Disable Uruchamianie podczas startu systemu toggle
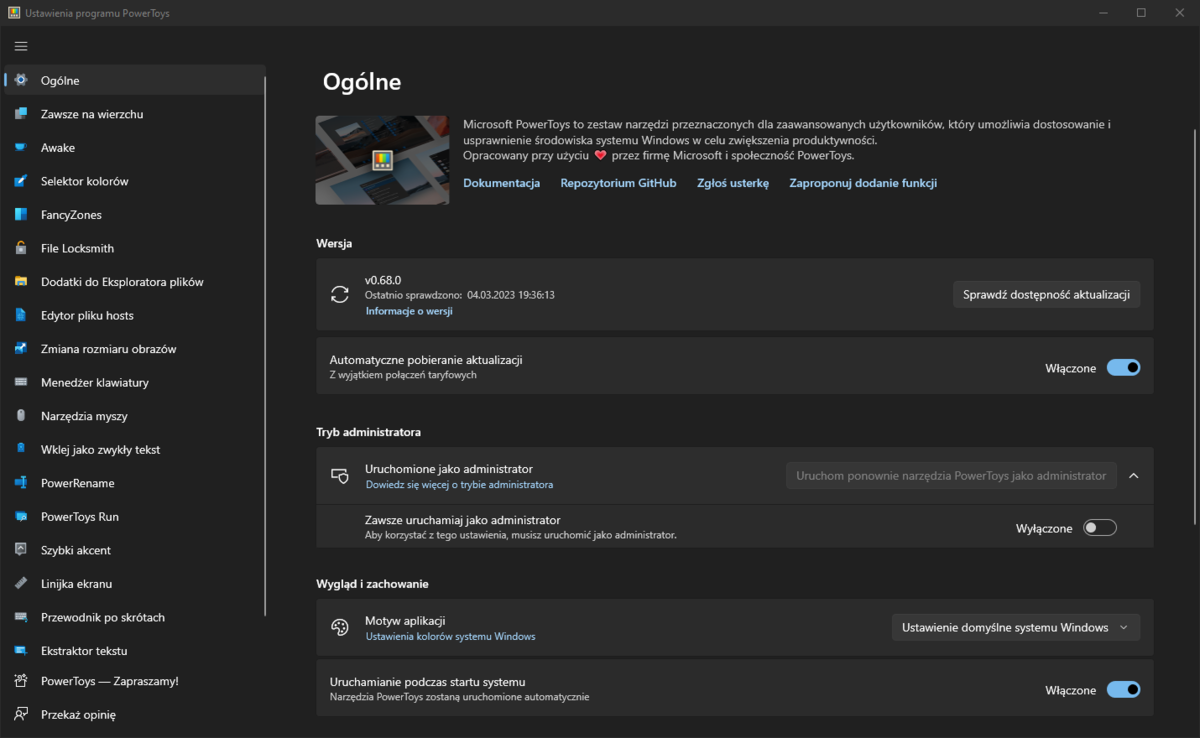This screenshot has height=738, width=1200. [1123, 690]
